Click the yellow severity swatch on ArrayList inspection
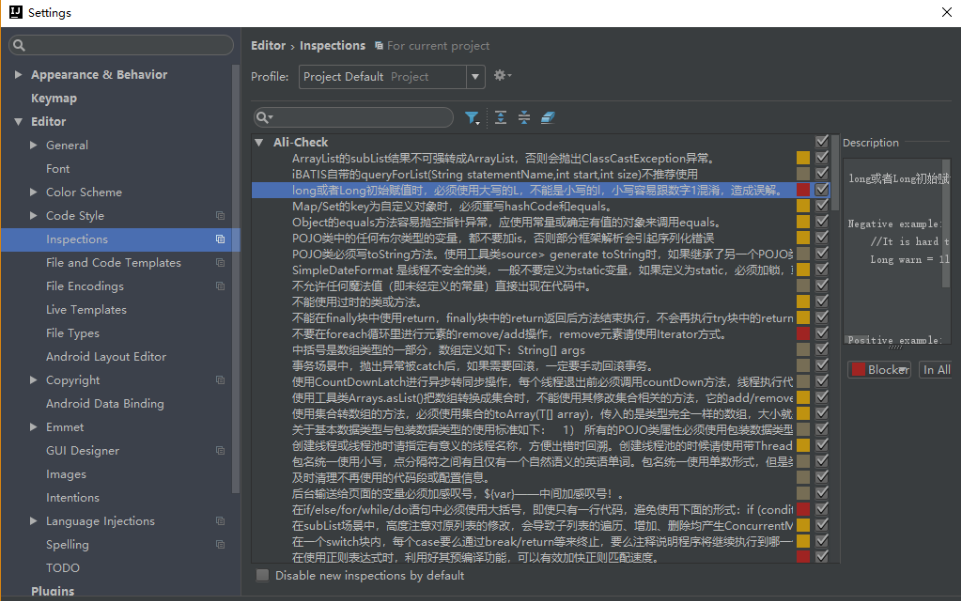Viewport: 961px width, 601px height. pyautogui.click(x=805, y=157)
